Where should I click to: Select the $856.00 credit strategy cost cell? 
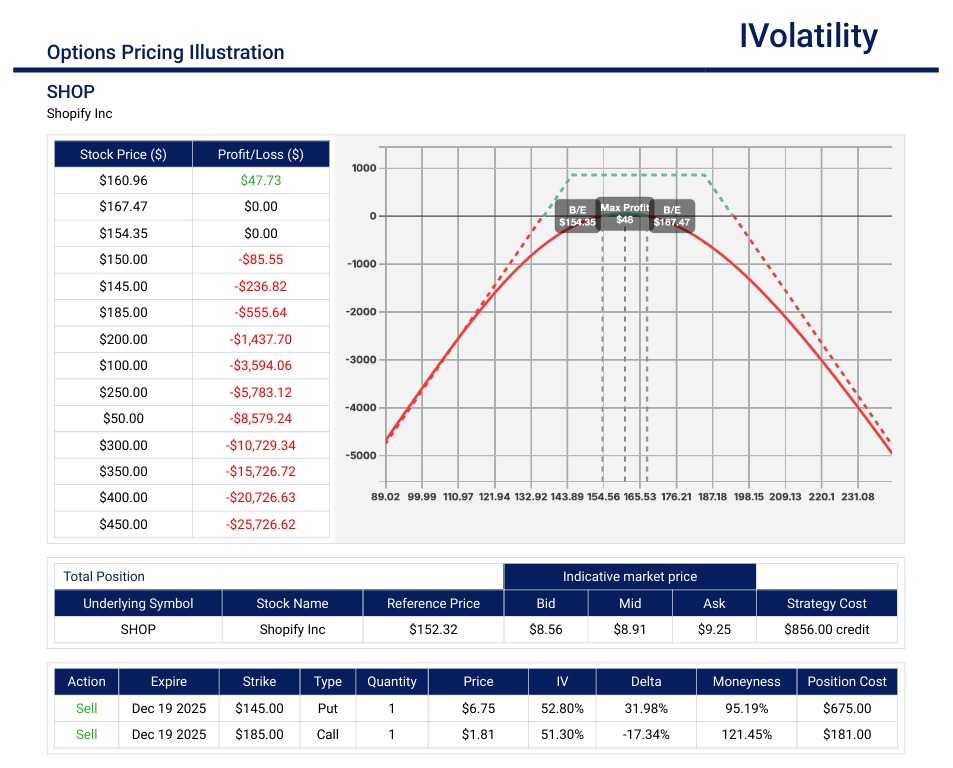pos(826,630)
